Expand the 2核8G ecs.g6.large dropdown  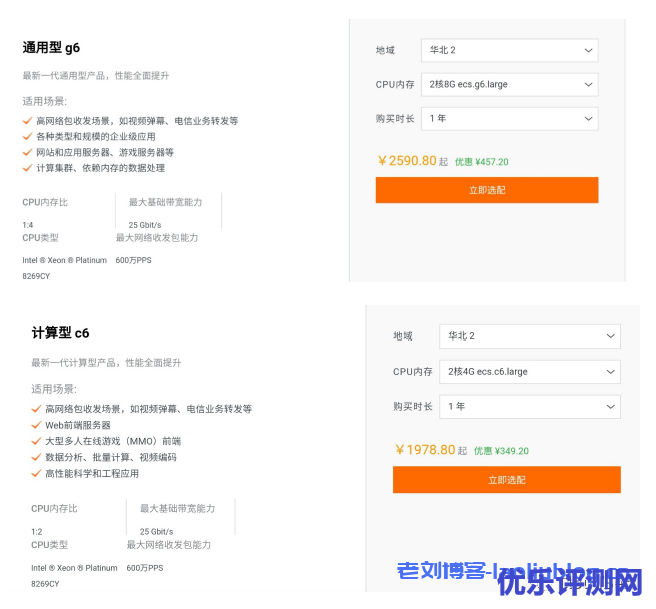click(509, 84)
